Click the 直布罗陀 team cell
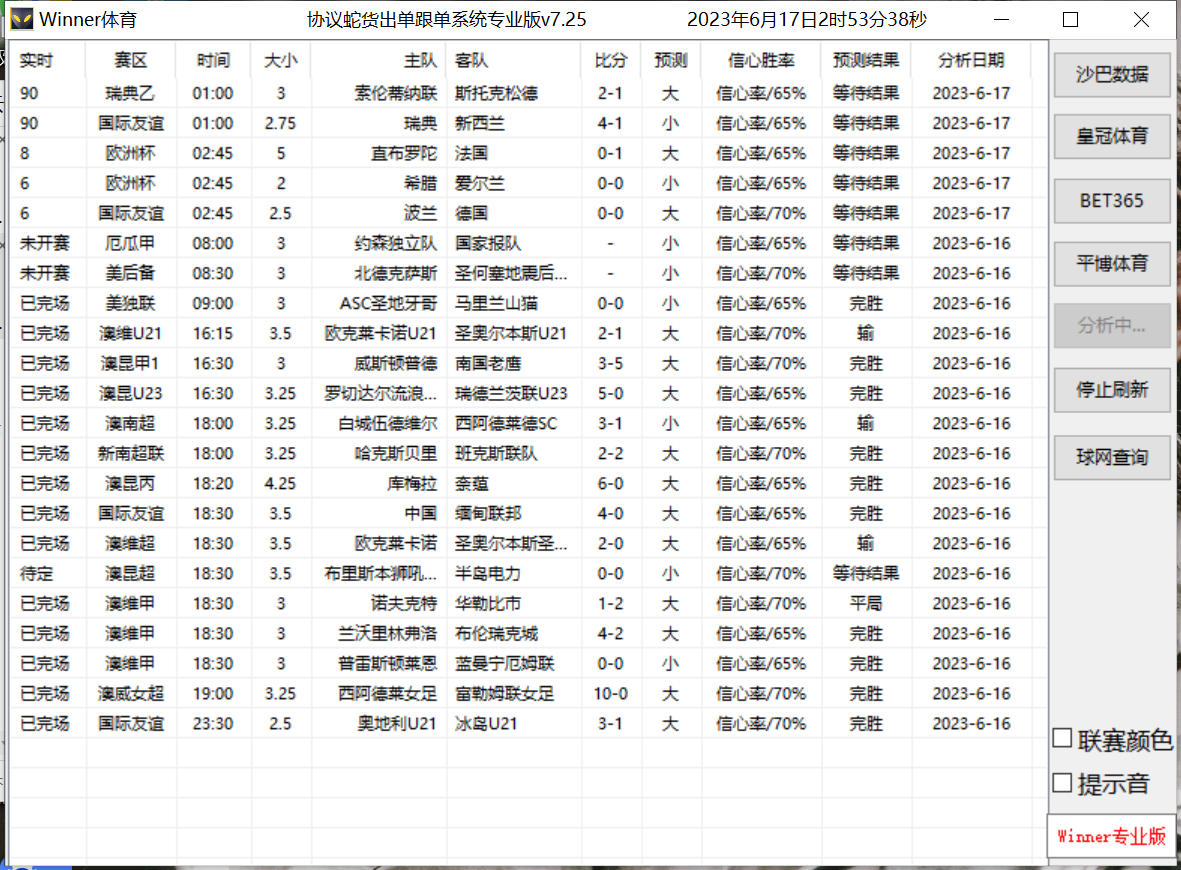This screenshot has height=870, width=1181. [404, 154]
